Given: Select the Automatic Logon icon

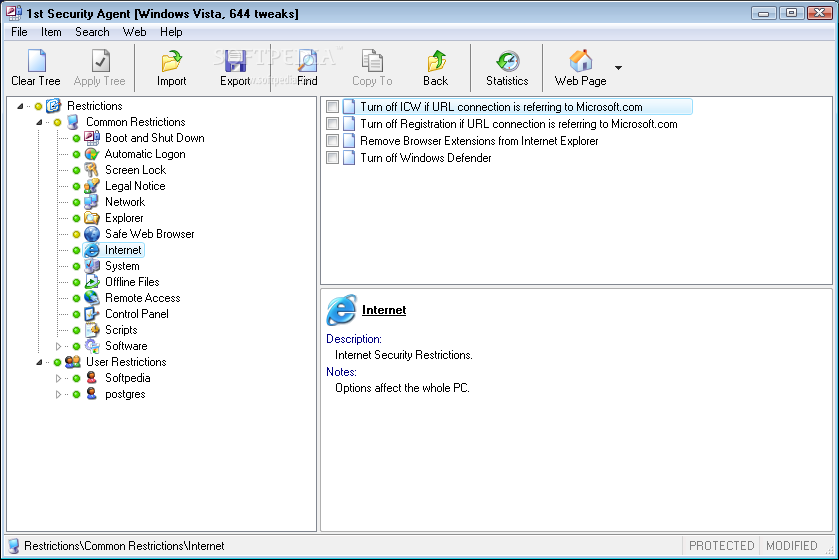Looking at the screenshot, I should (x=92, y=154).
